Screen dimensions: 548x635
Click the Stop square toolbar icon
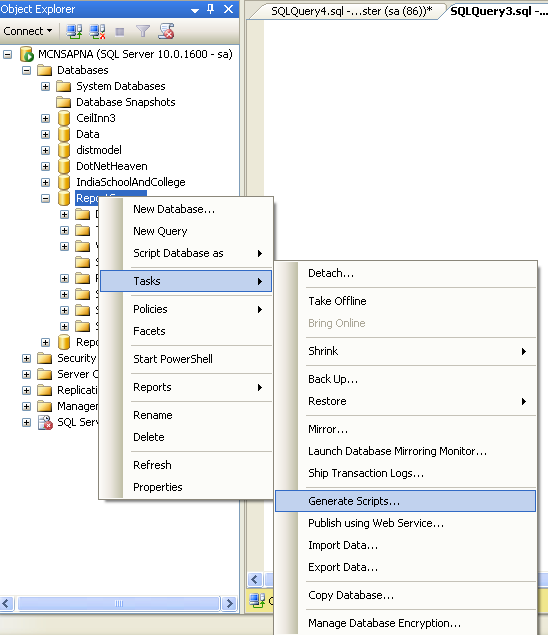click(119, 32)
